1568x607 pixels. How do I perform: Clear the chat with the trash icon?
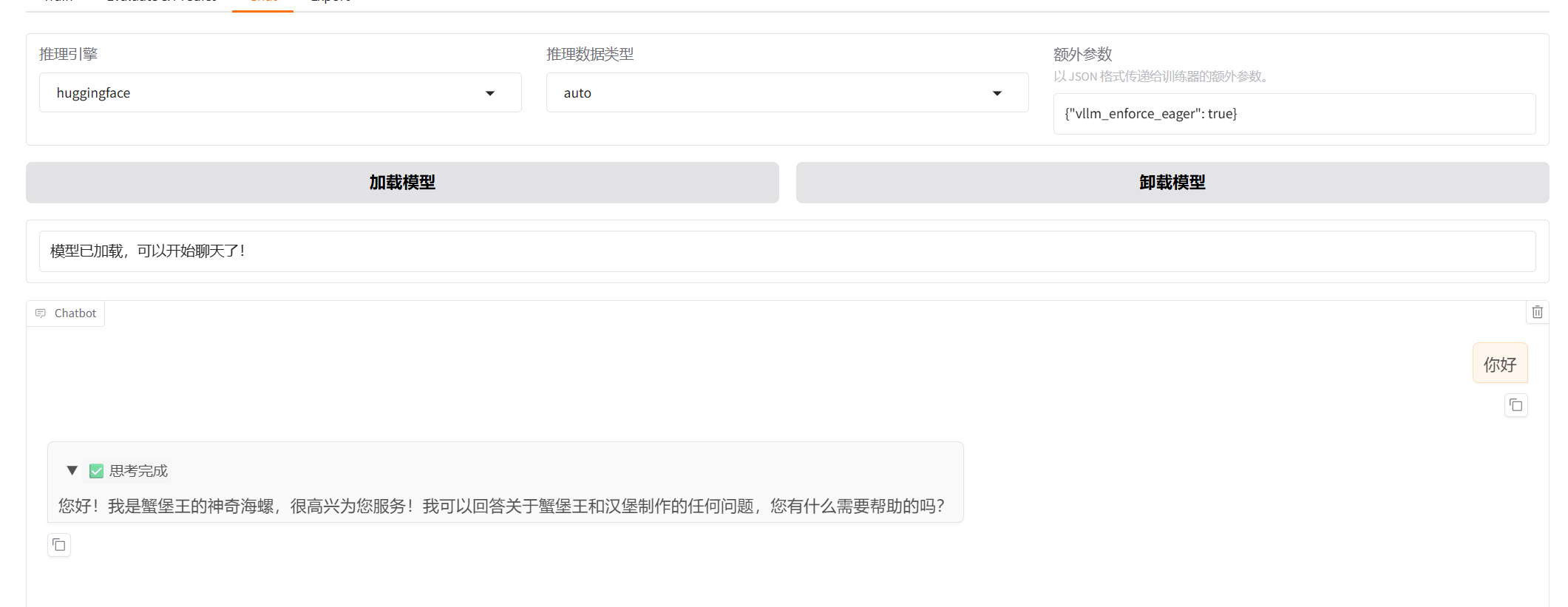[1537, 312]
